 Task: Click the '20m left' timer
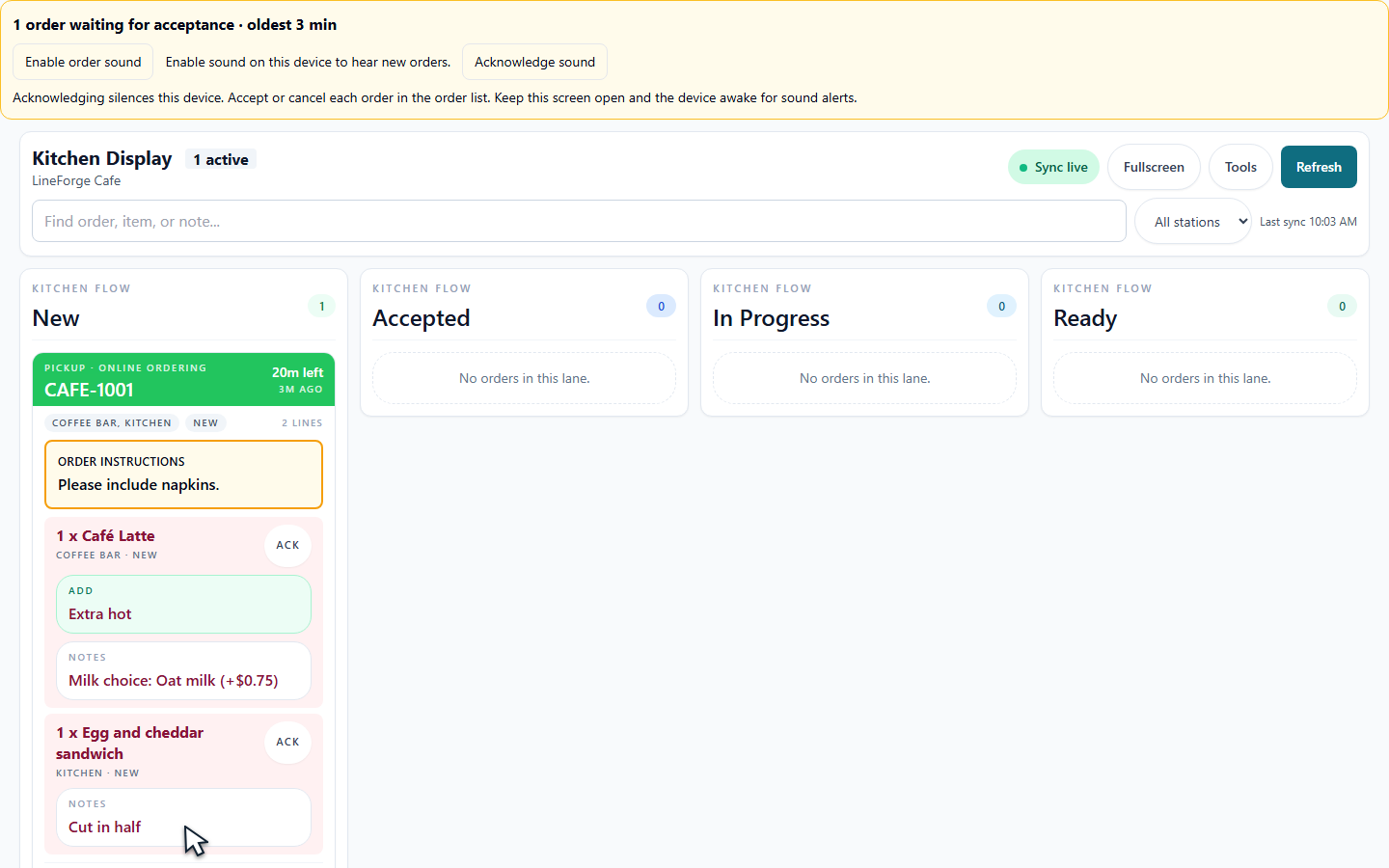point(297,372)
